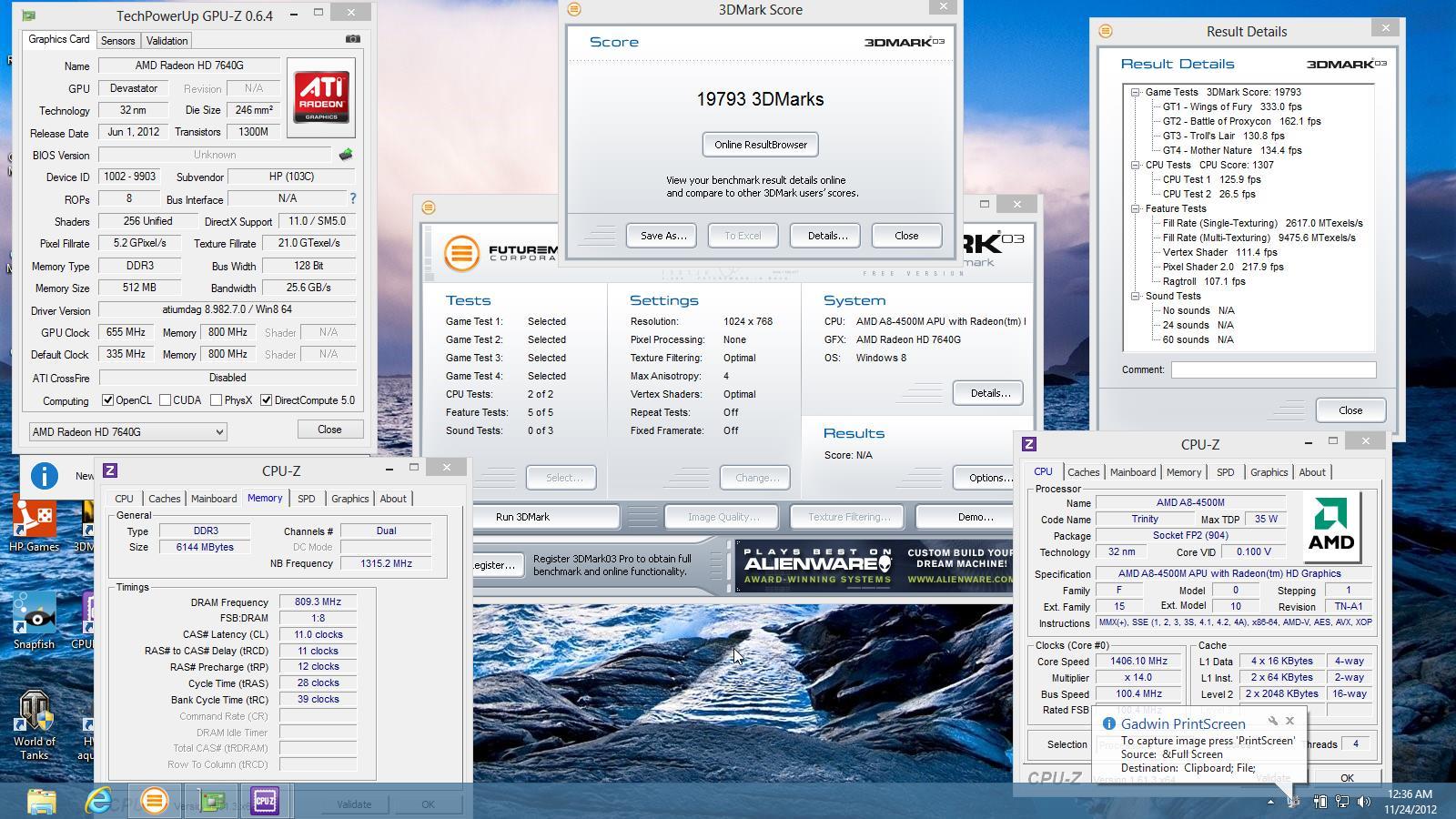Viewport: 1456px width, 819px height.
Task: Select the Ragtroll 107.1 fps result row
Action: tap(1203, 281)
